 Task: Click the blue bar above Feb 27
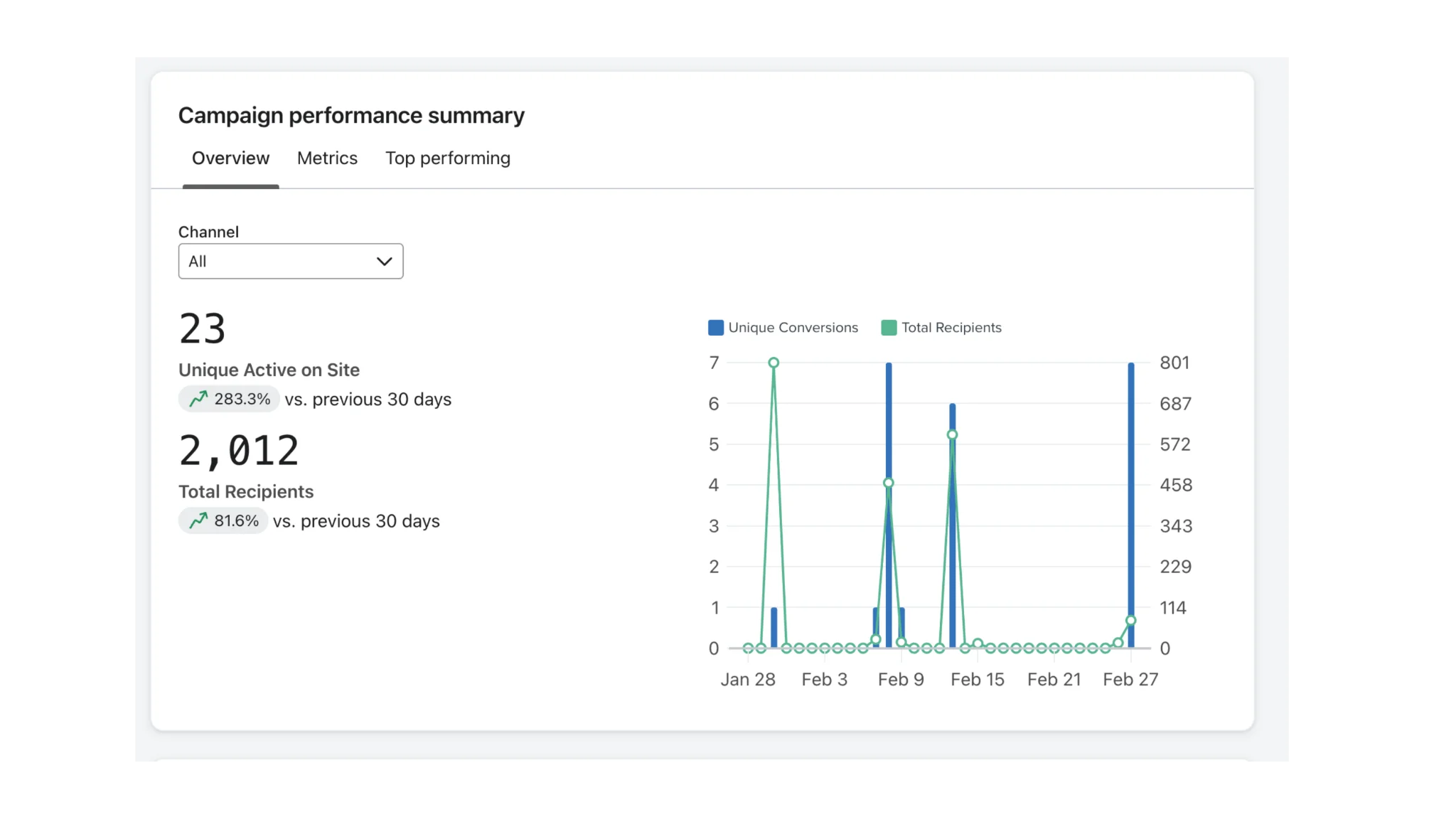[x=1131, y=505]
